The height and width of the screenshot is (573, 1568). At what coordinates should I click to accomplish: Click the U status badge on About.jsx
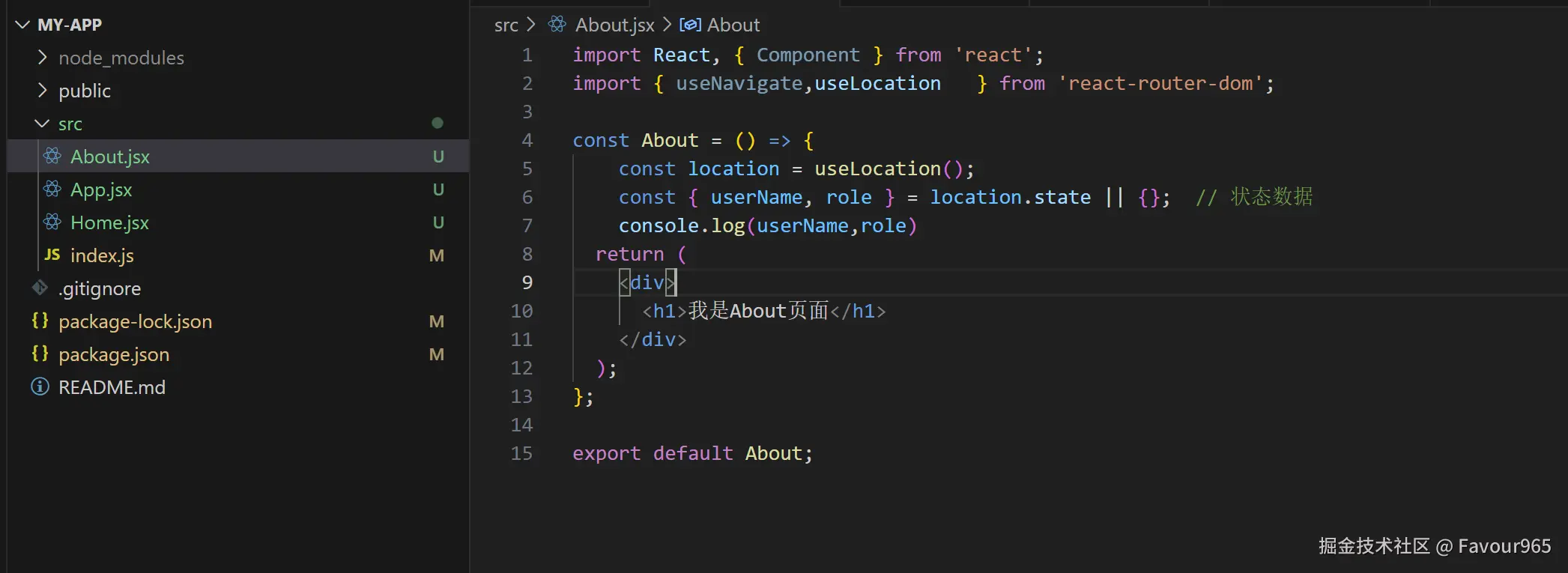point(439,157)
